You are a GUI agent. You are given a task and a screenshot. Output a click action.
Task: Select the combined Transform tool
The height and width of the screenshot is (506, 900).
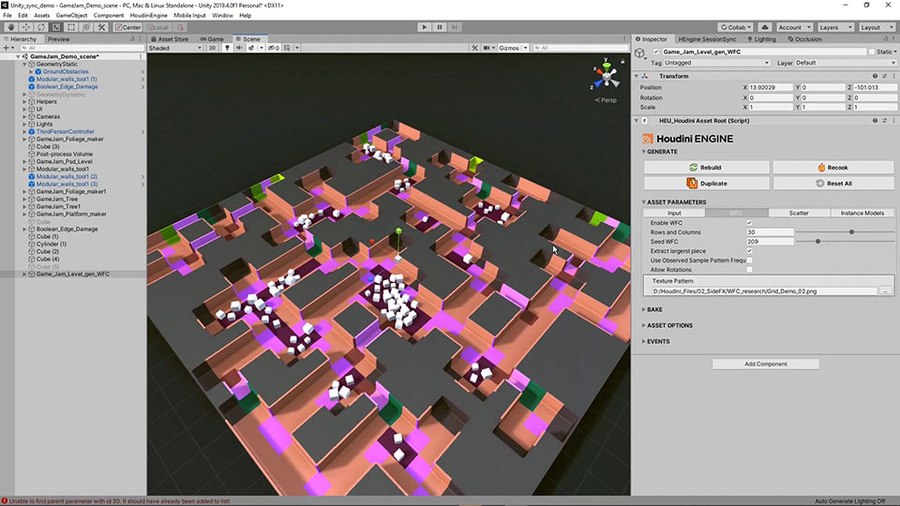[x=86, y=27]
